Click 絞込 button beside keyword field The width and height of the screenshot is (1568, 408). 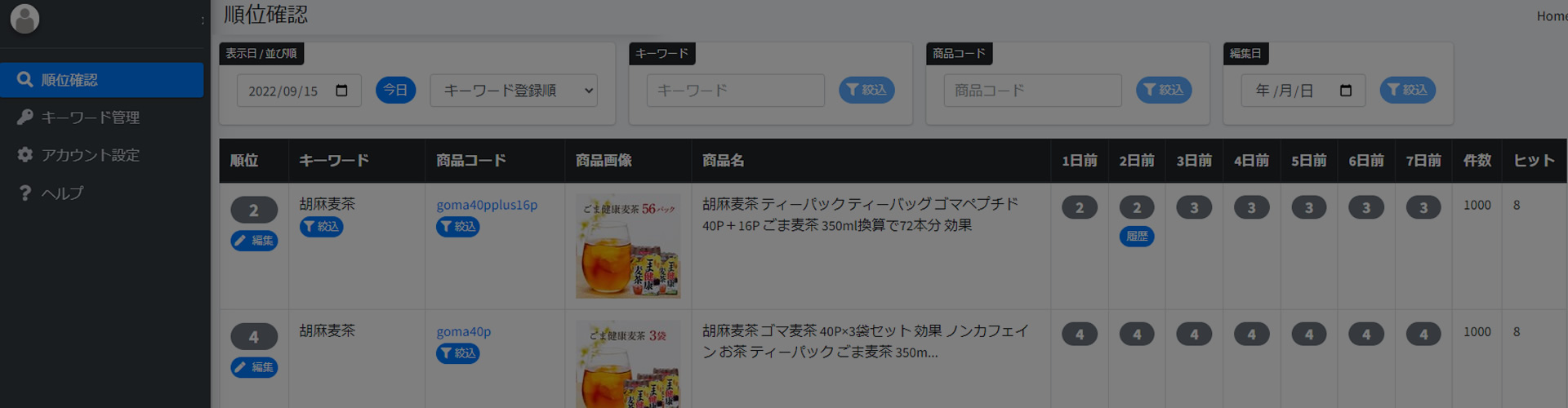[866, 90]
